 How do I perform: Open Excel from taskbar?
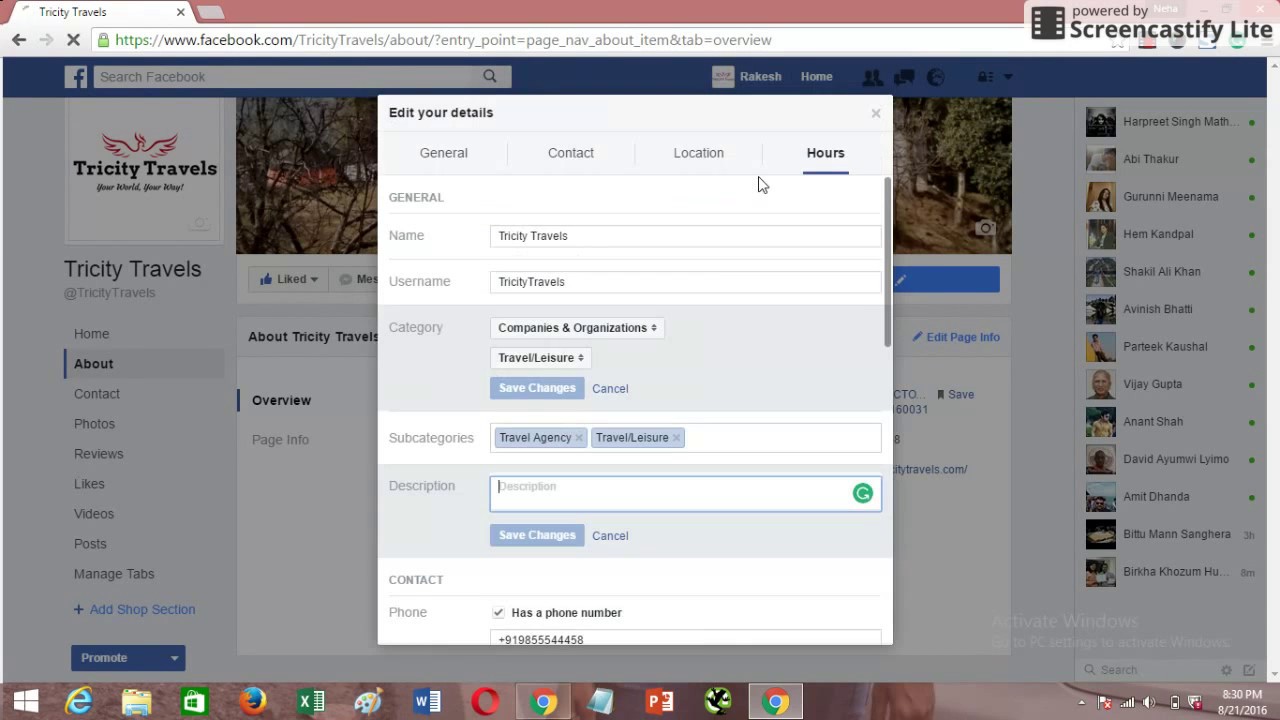click(311, 702)
